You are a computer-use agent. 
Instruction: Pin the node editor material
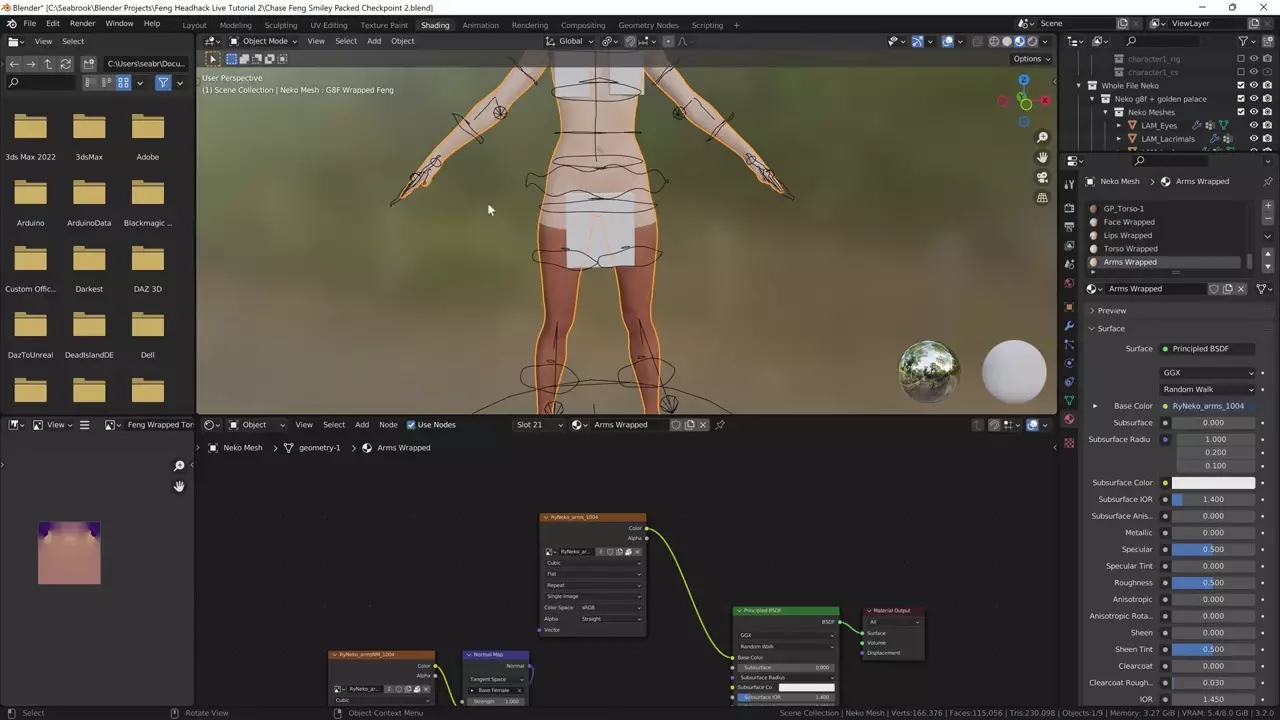click(720, 425)
